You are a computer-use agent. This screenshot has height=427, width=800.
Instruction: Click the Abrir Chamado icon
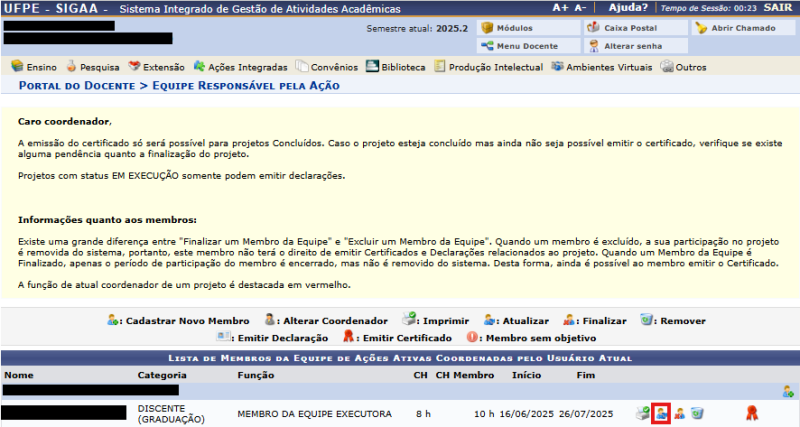(x=701, y=28)
